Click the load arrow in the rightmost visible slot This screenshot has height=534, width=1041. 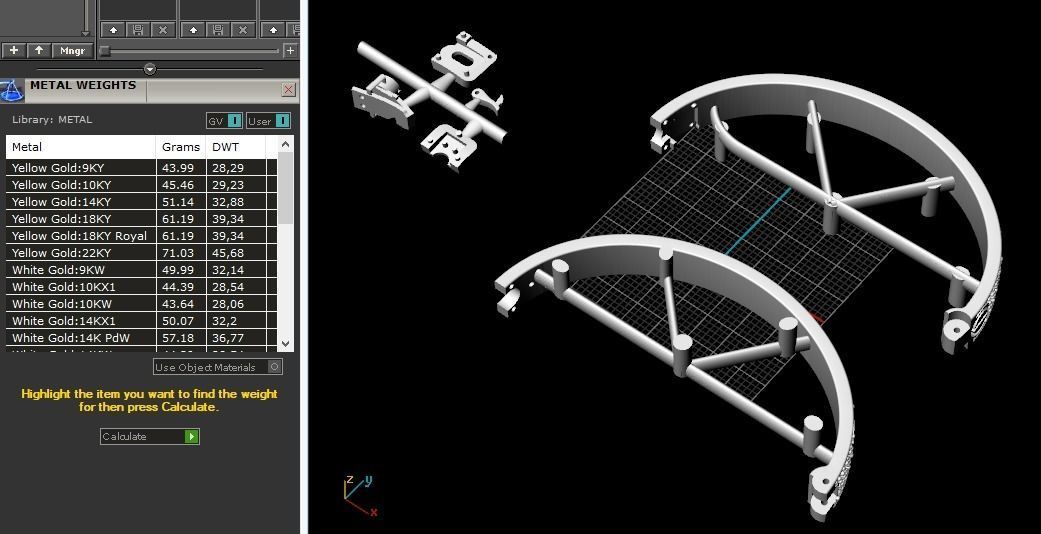[x=273, y=30]
